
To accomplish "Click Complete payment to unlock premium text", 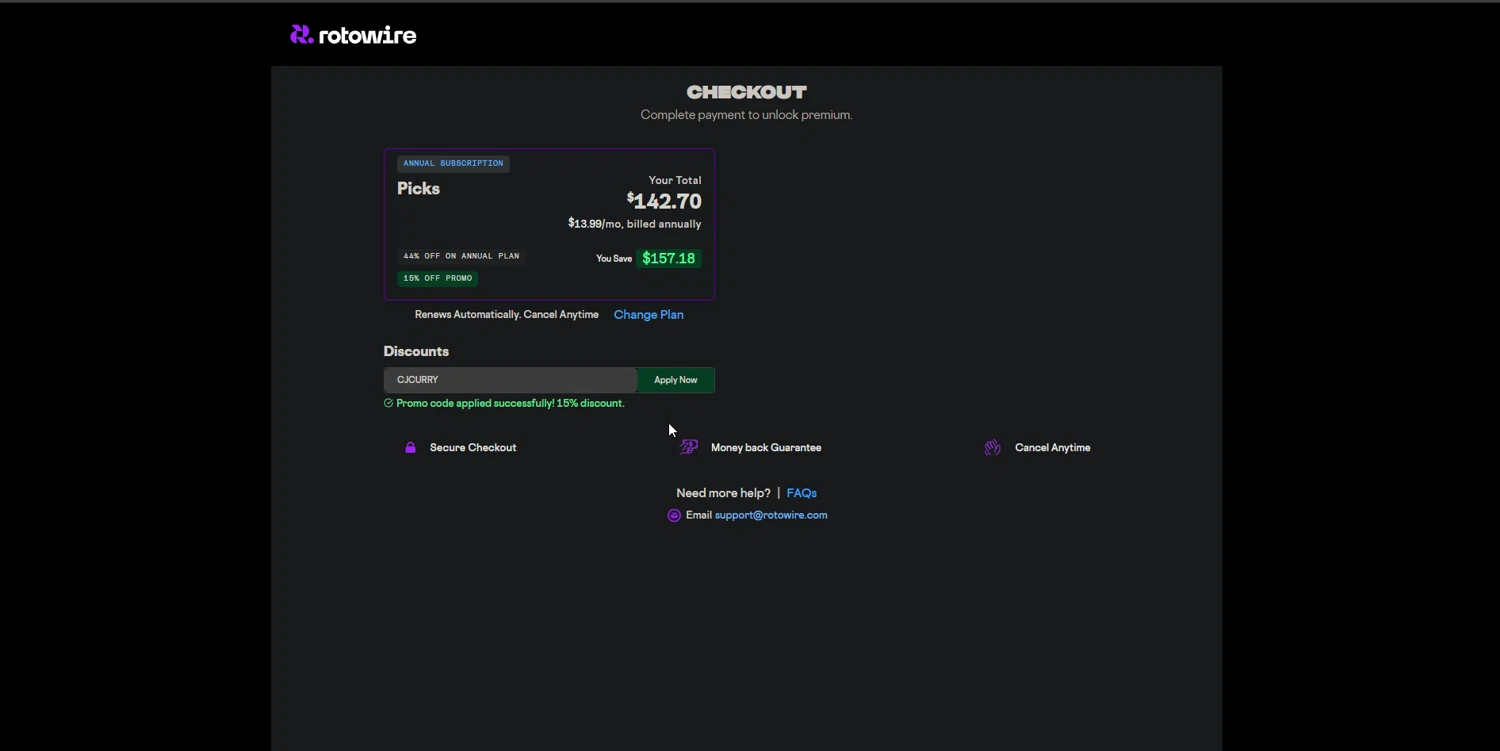I will pos(746,115).
